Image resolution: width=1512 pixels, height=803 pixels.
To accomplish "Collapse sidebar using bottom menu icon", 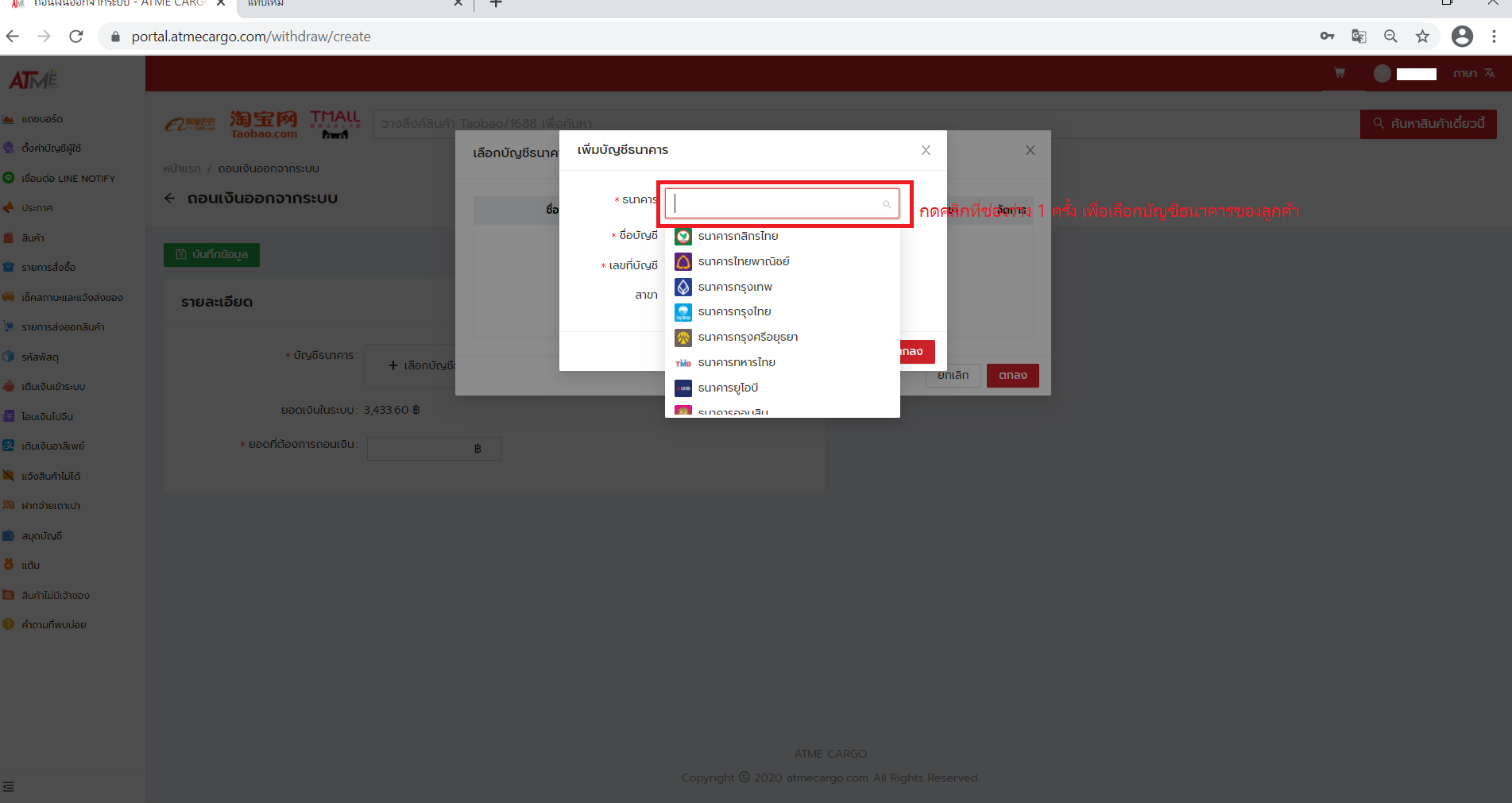I will click(9, 786).
